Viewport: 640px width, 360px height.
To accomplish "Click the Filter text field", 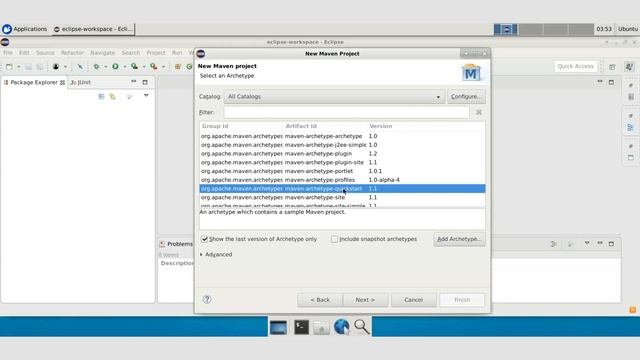I will [x=346, y=112].
